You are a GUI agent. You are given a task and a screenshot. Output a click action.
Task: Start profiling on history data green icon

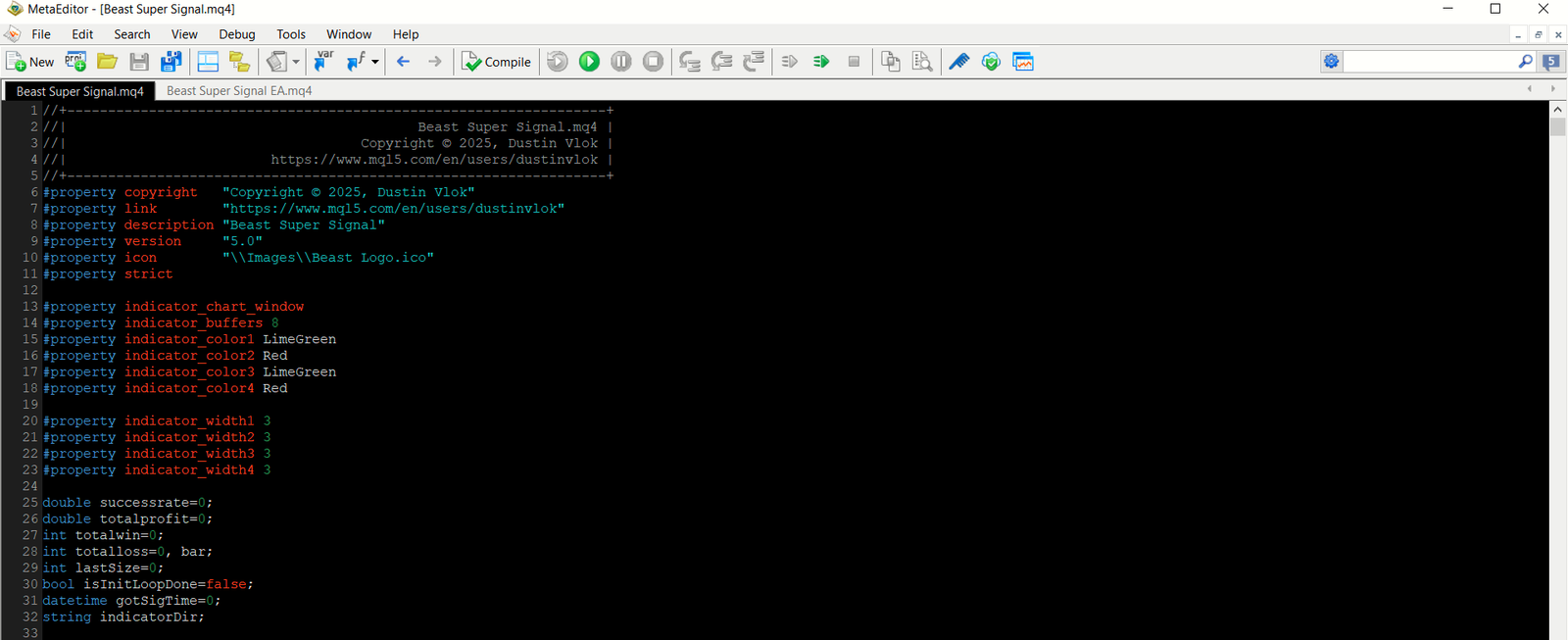click(821, 62)
